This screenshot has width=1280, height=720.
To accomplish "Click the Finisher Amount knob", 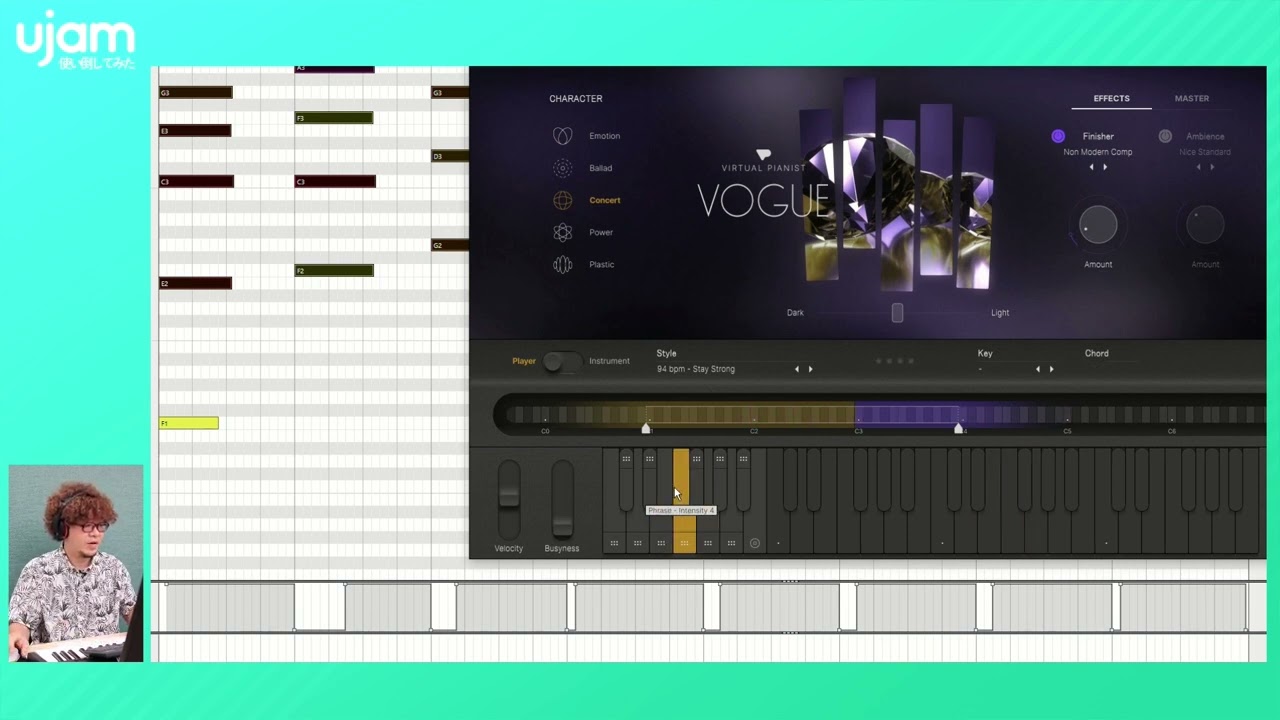I will click(x=1098, y=225).
